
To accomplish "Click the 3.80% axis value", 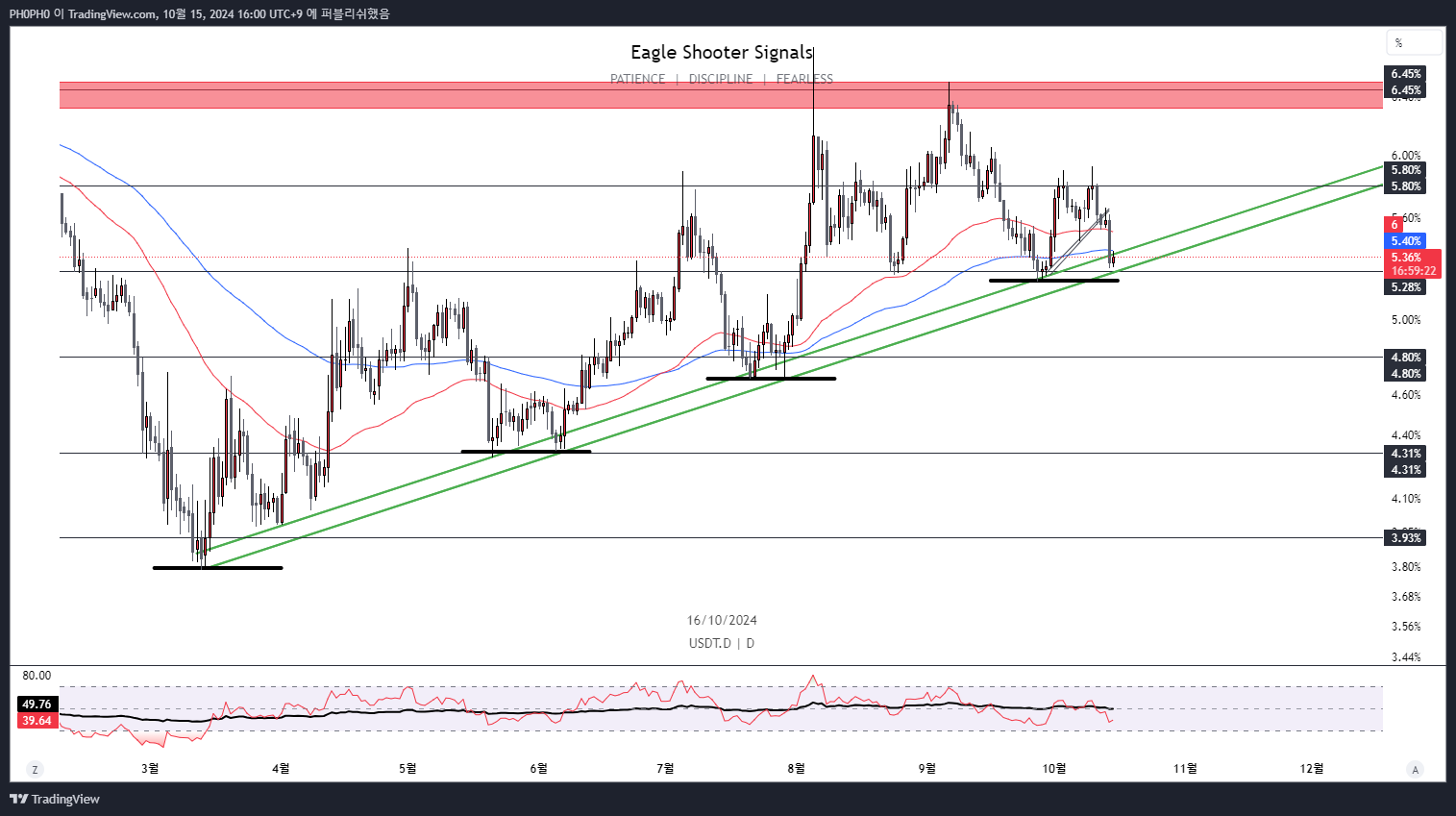I will (1406, 567).
